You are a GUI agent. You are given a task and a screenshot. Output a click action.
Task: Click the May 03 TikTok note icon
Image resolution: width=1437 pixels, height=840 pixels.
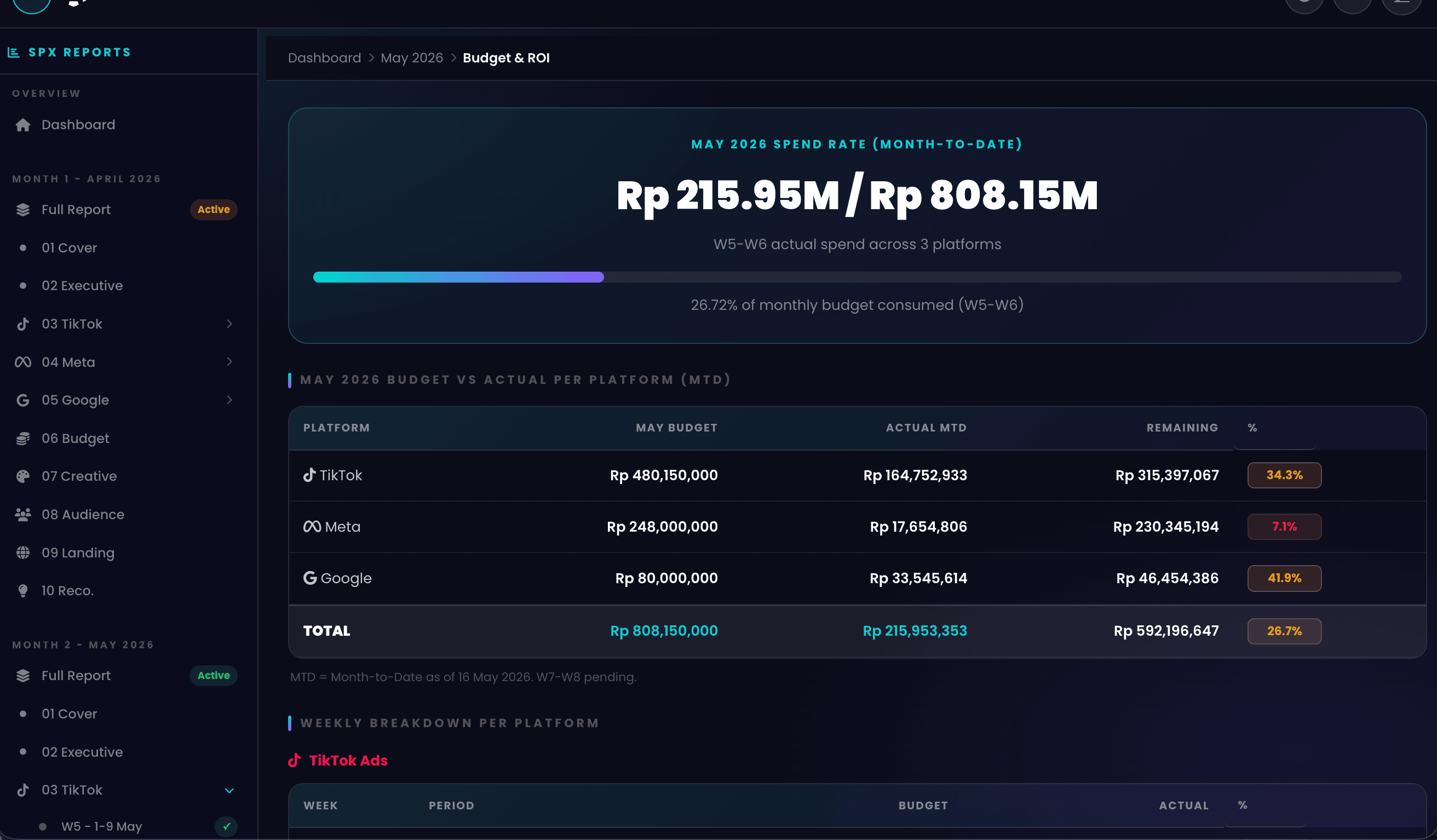tap(23, 790)
